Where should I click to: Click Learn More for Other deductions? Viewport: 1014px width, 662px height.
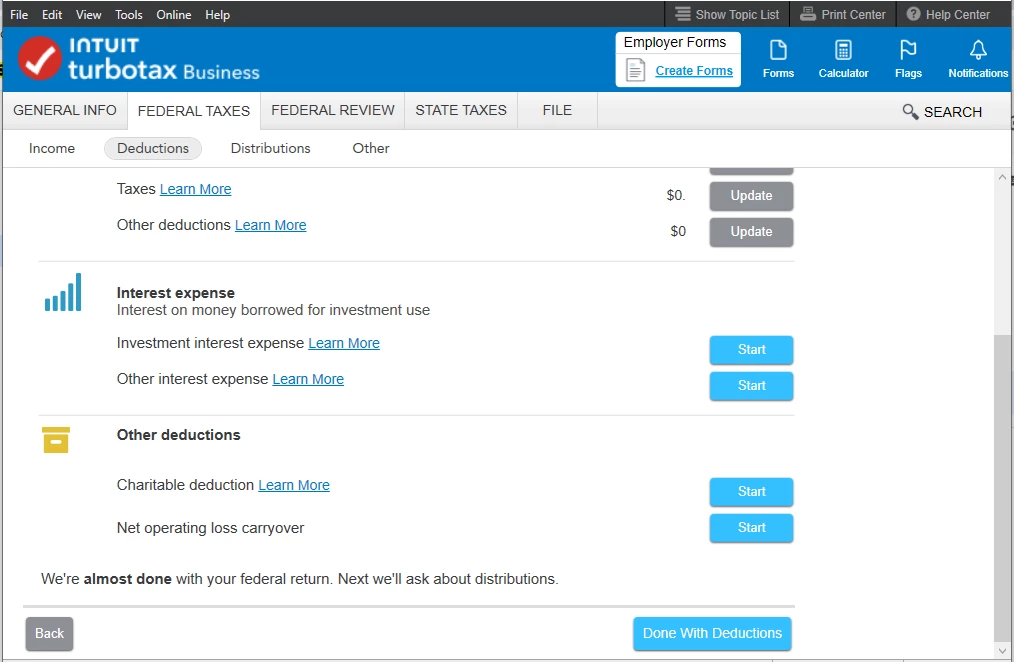[270, 225]
